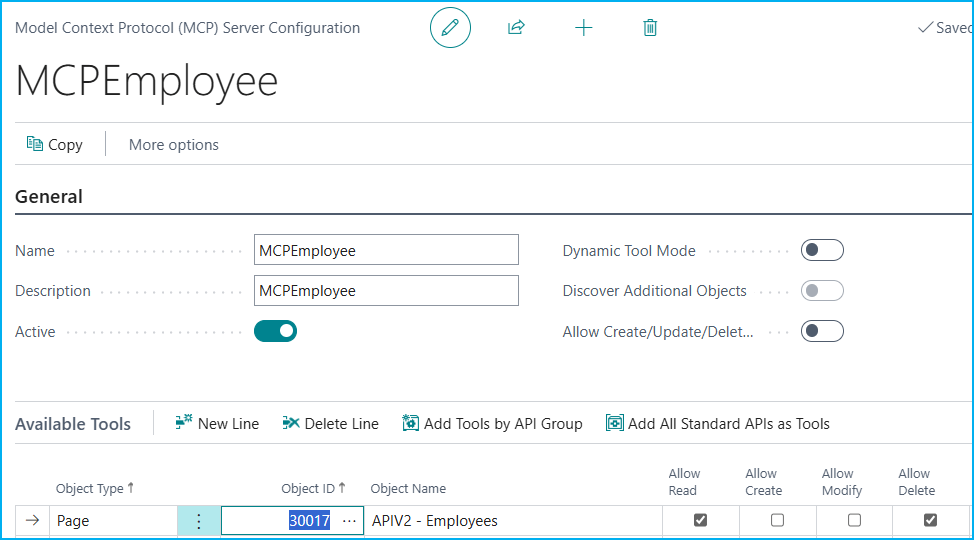Click Delete Line action
Image resolution: width=974 pixels, height=540 pixels.
[330, 424]
